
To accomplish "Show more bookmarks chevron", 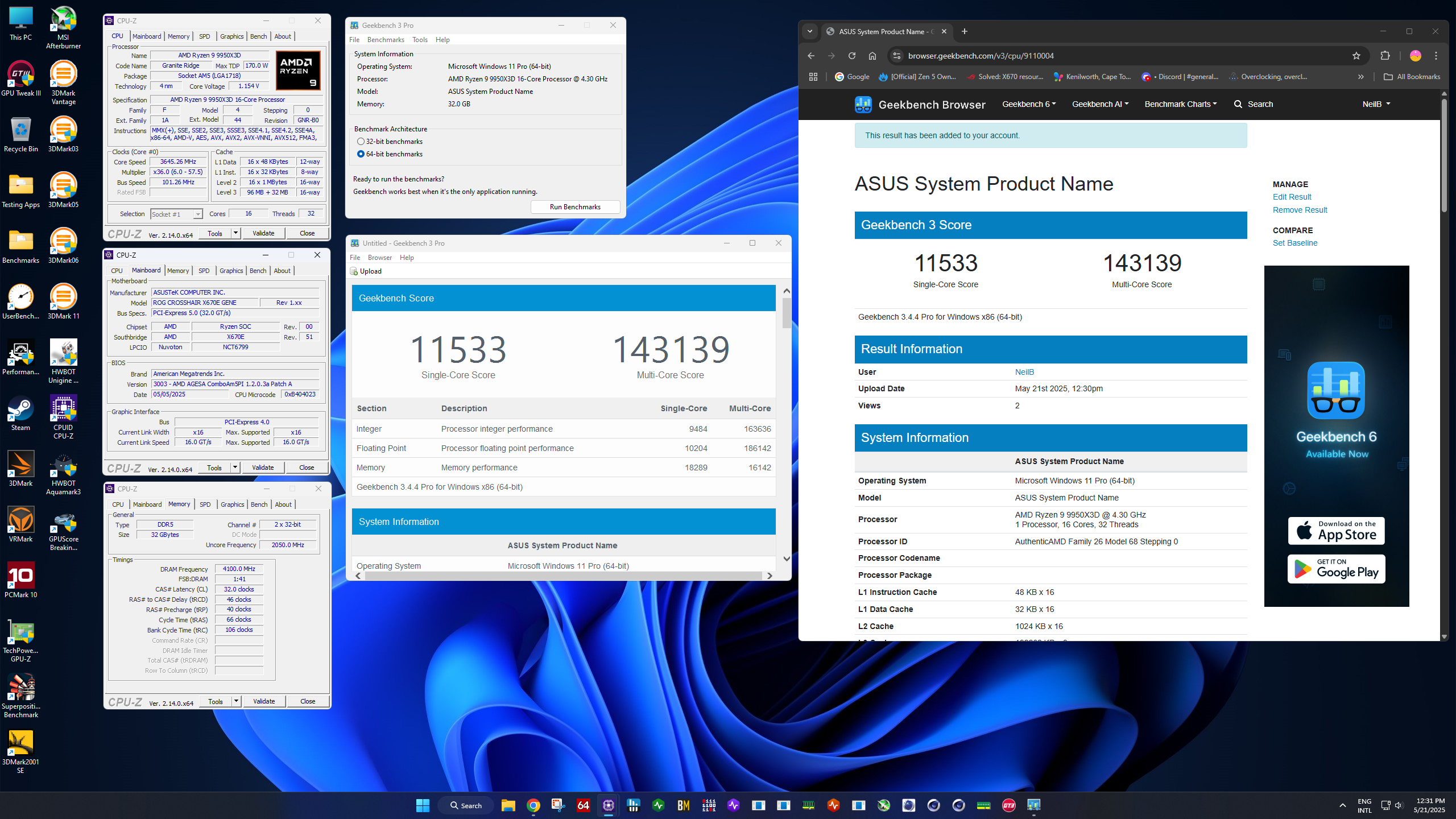I will click(x=1360, y=77).
